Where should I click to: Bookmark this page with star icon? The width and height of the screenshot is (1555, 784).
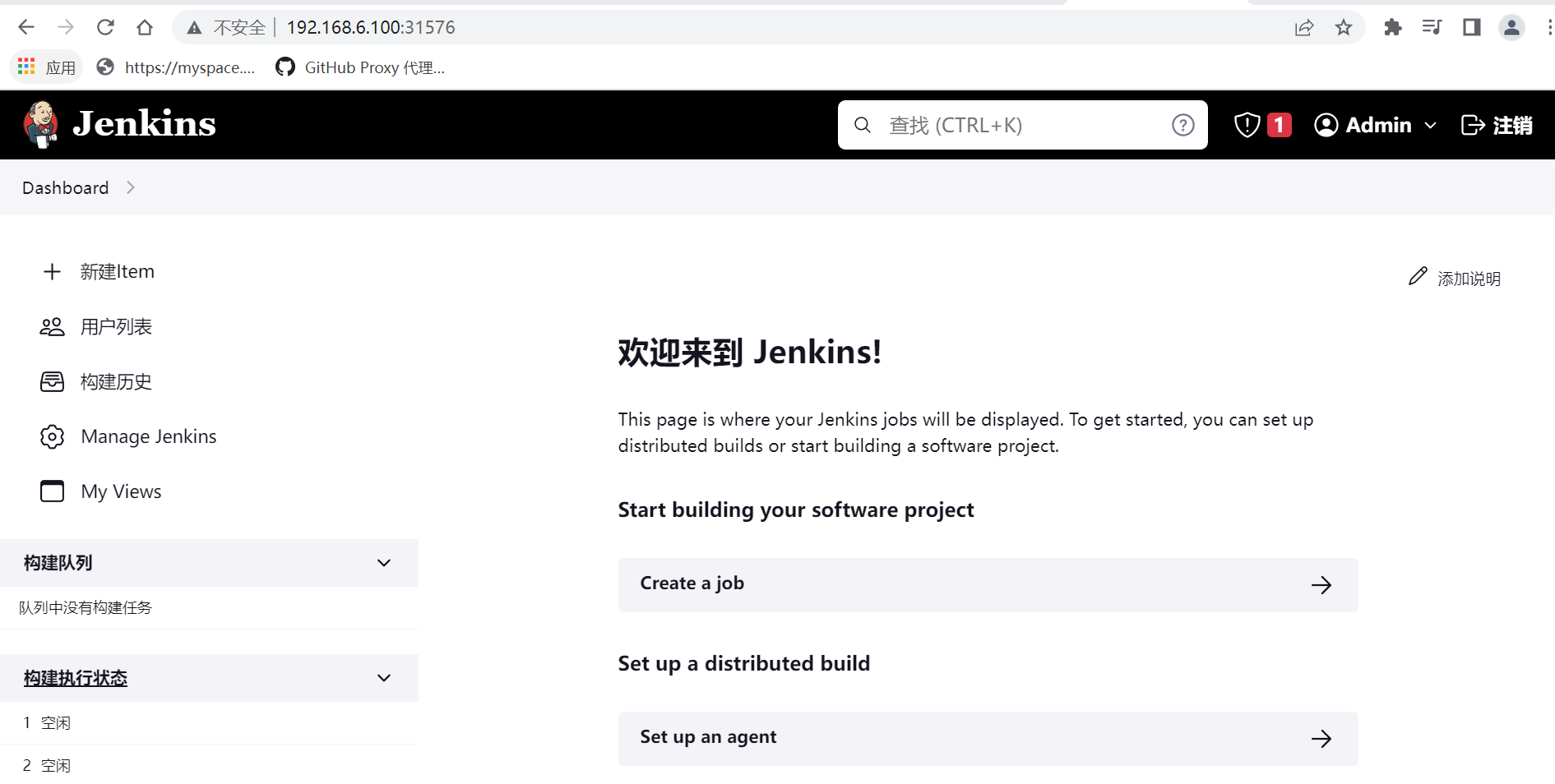[1344, 28]
